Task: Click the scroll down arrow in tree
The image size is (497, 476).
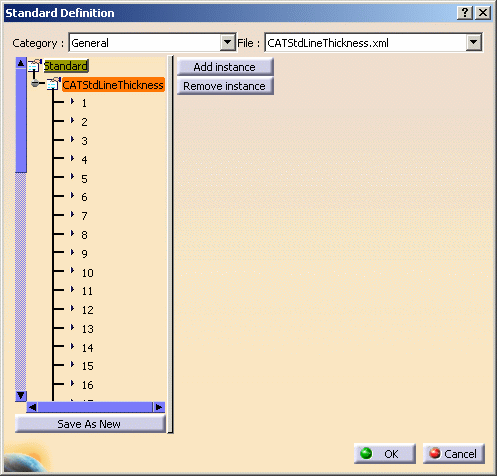Action: pos(21,396)
